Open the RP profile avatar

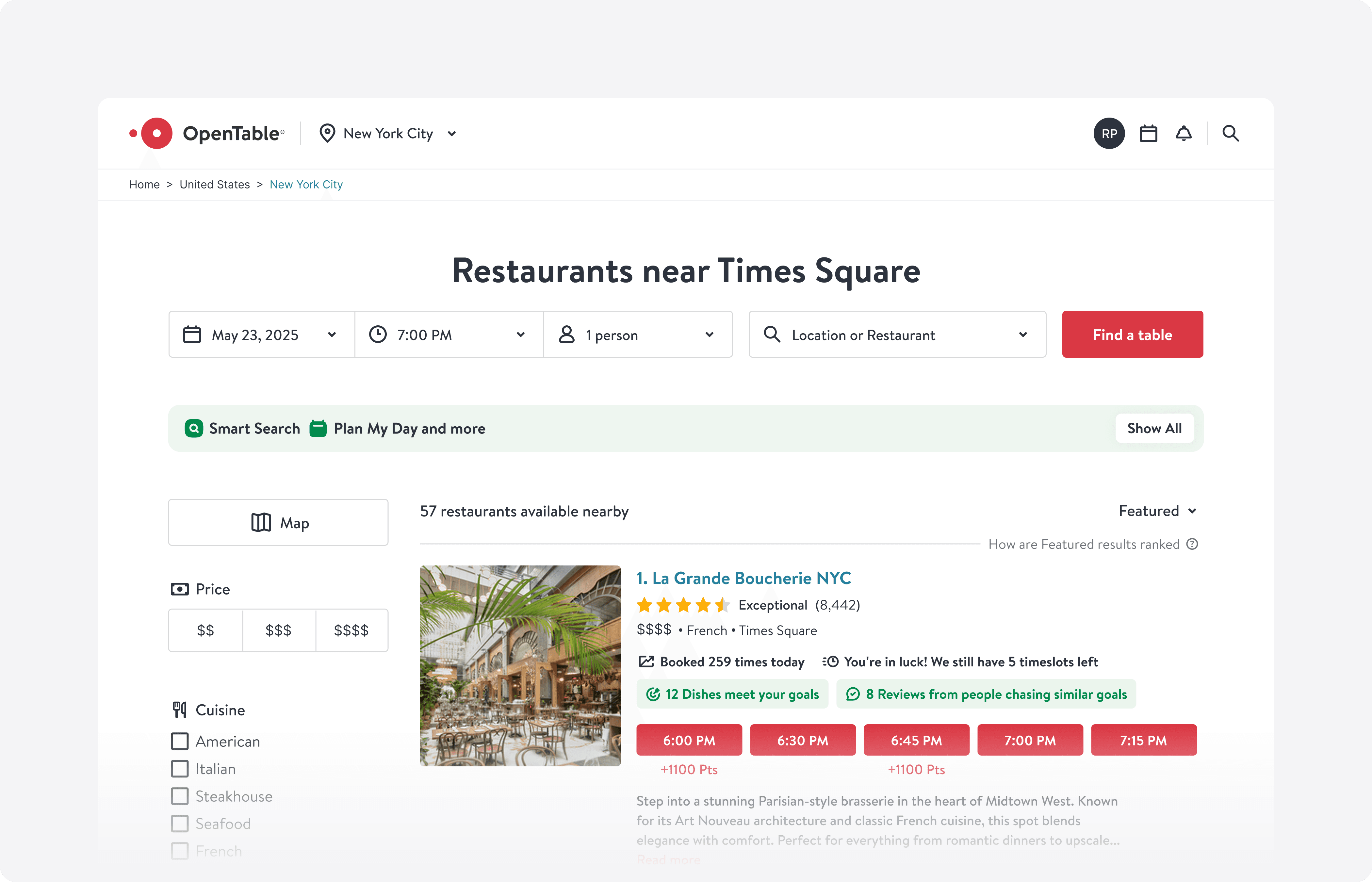1109,134
